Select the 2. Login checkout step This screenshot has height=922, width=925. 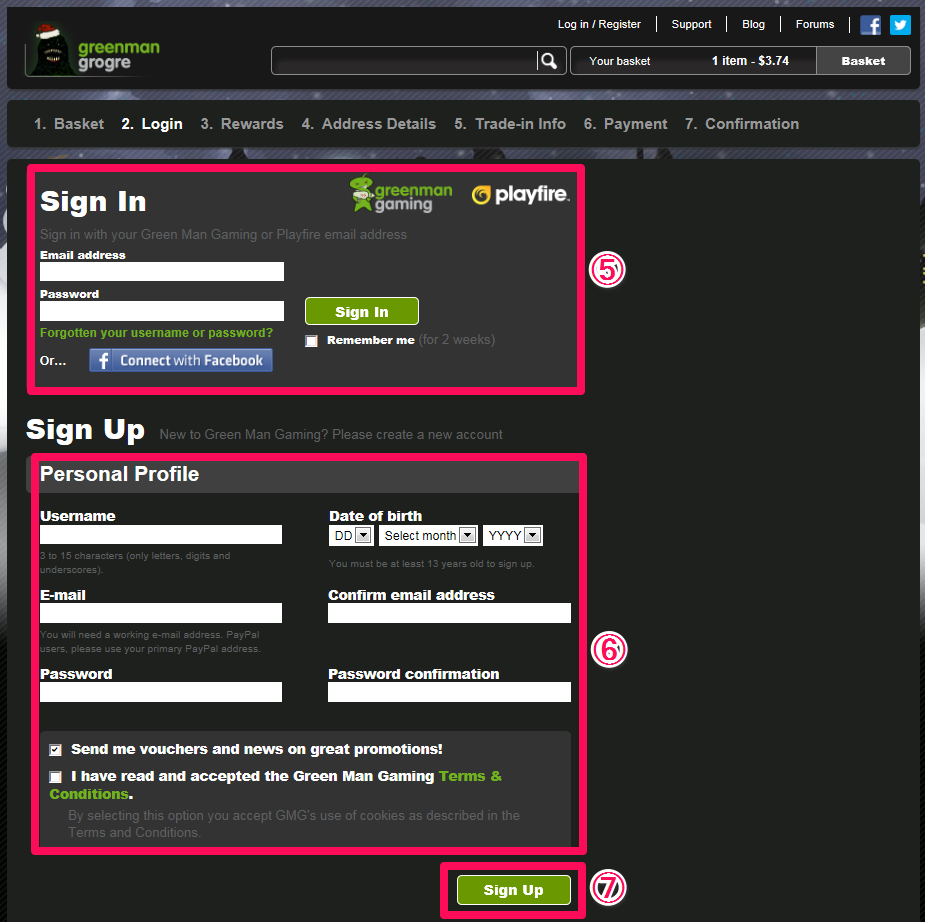[152, 124]
